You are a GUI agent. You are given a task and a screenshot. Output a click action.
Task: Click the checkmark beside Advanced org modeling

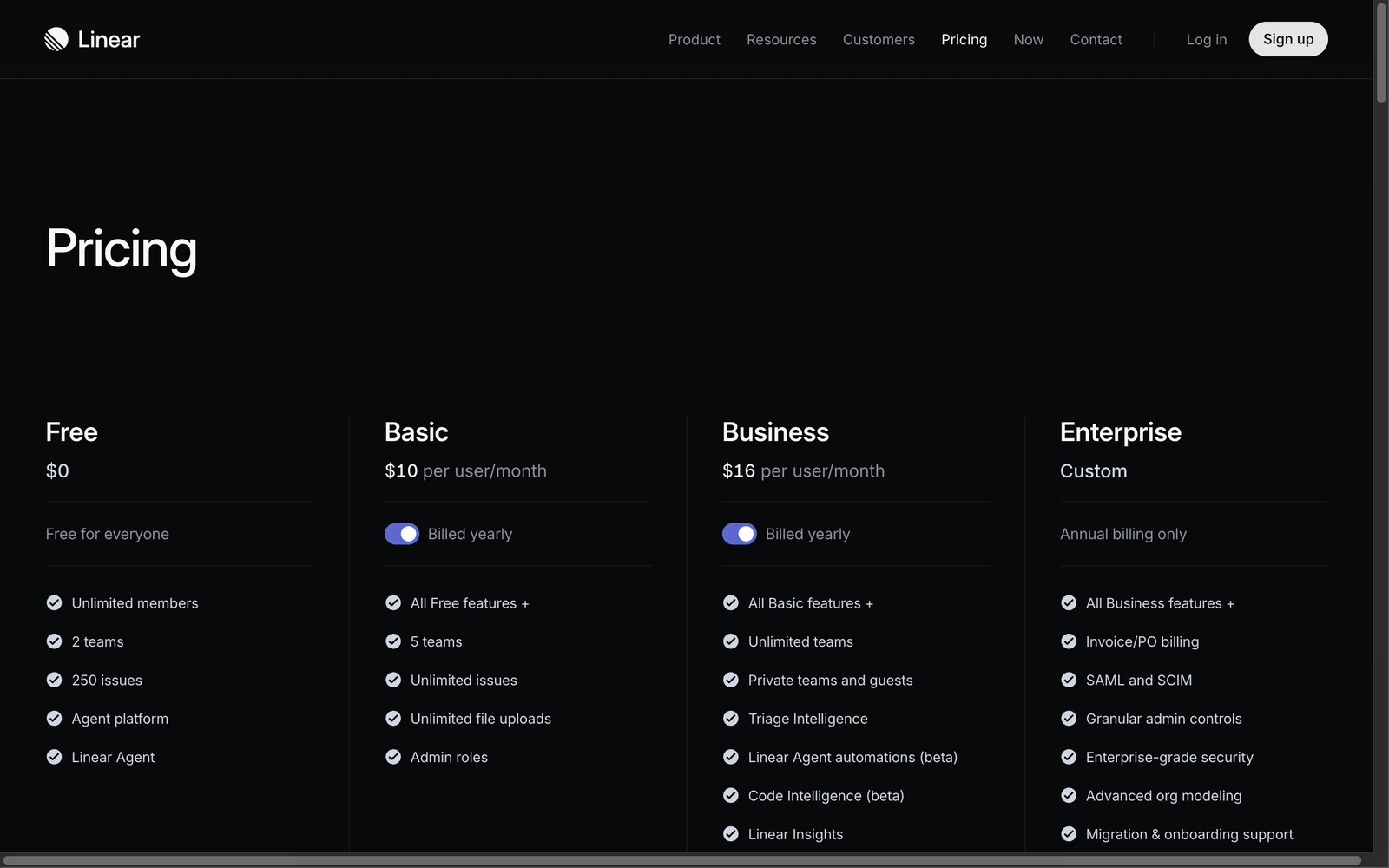click(1069, 795)
